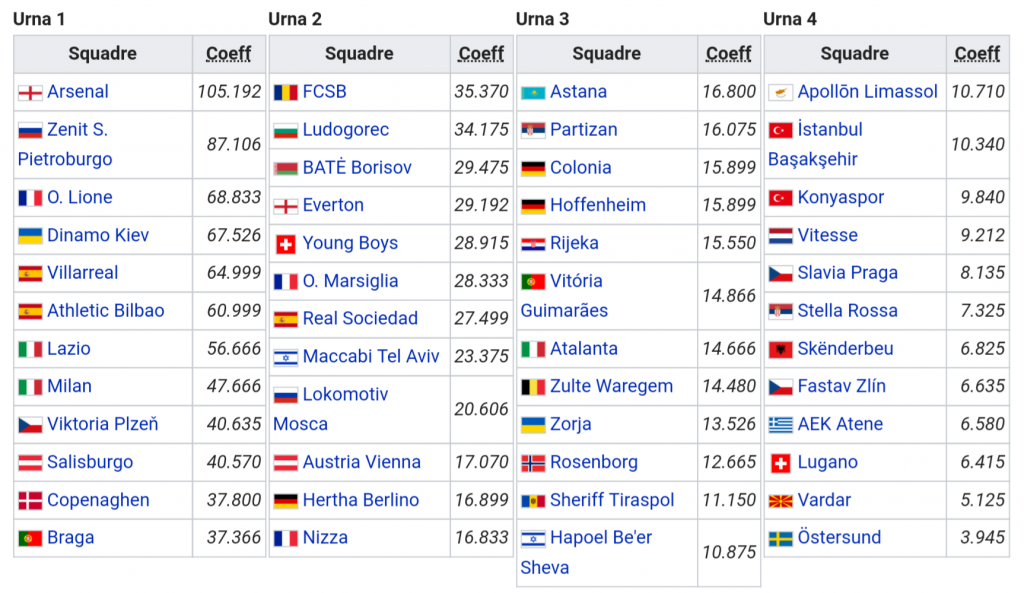
Task: Click the Romania flag beside FCSB
Action: pyautogui.click(x=286, y=92)
